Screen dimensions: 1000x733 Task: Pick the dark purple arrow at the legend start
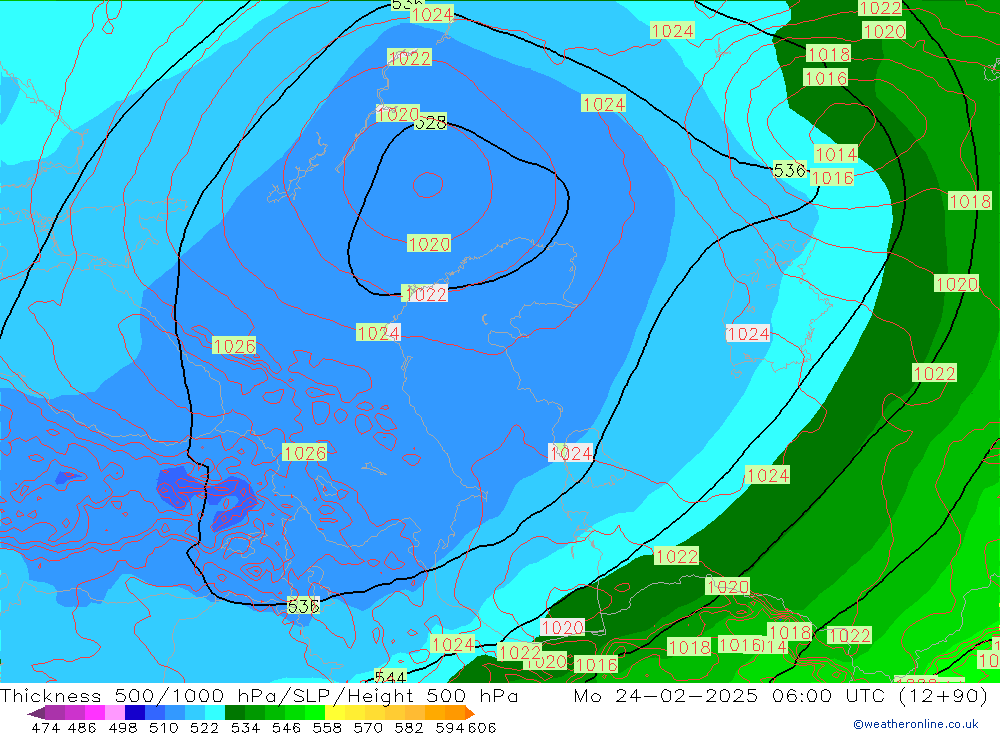36,713
